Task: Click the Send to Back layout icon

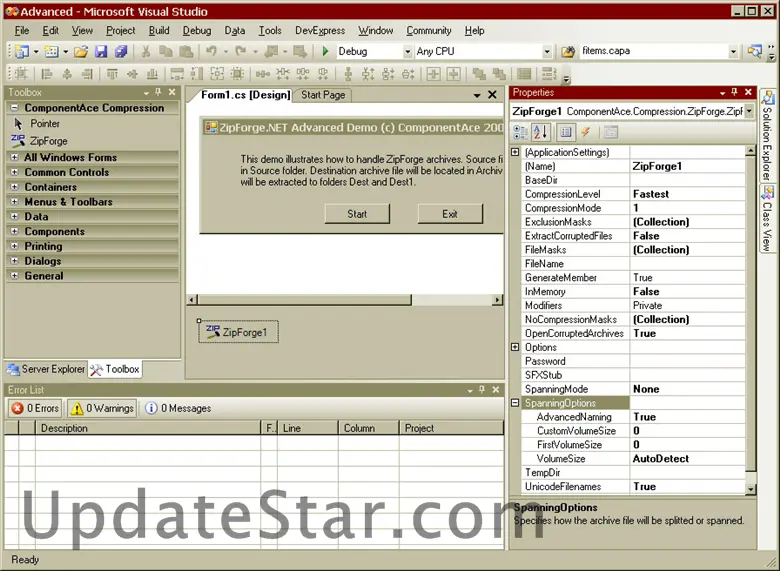Action: click(x=499, y=74)
